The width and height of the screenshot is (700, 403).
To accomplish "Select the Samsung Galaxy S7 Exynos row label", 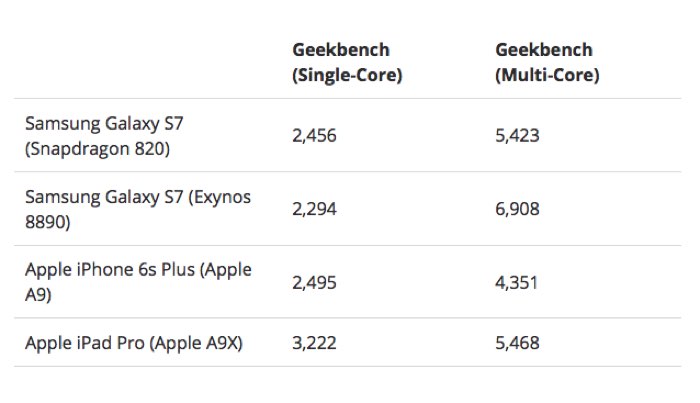I will 138,209.
